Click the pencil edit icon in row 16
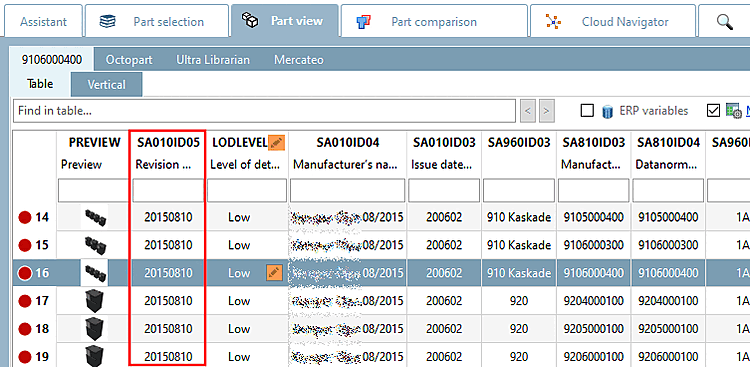 (x=274, y=273)
